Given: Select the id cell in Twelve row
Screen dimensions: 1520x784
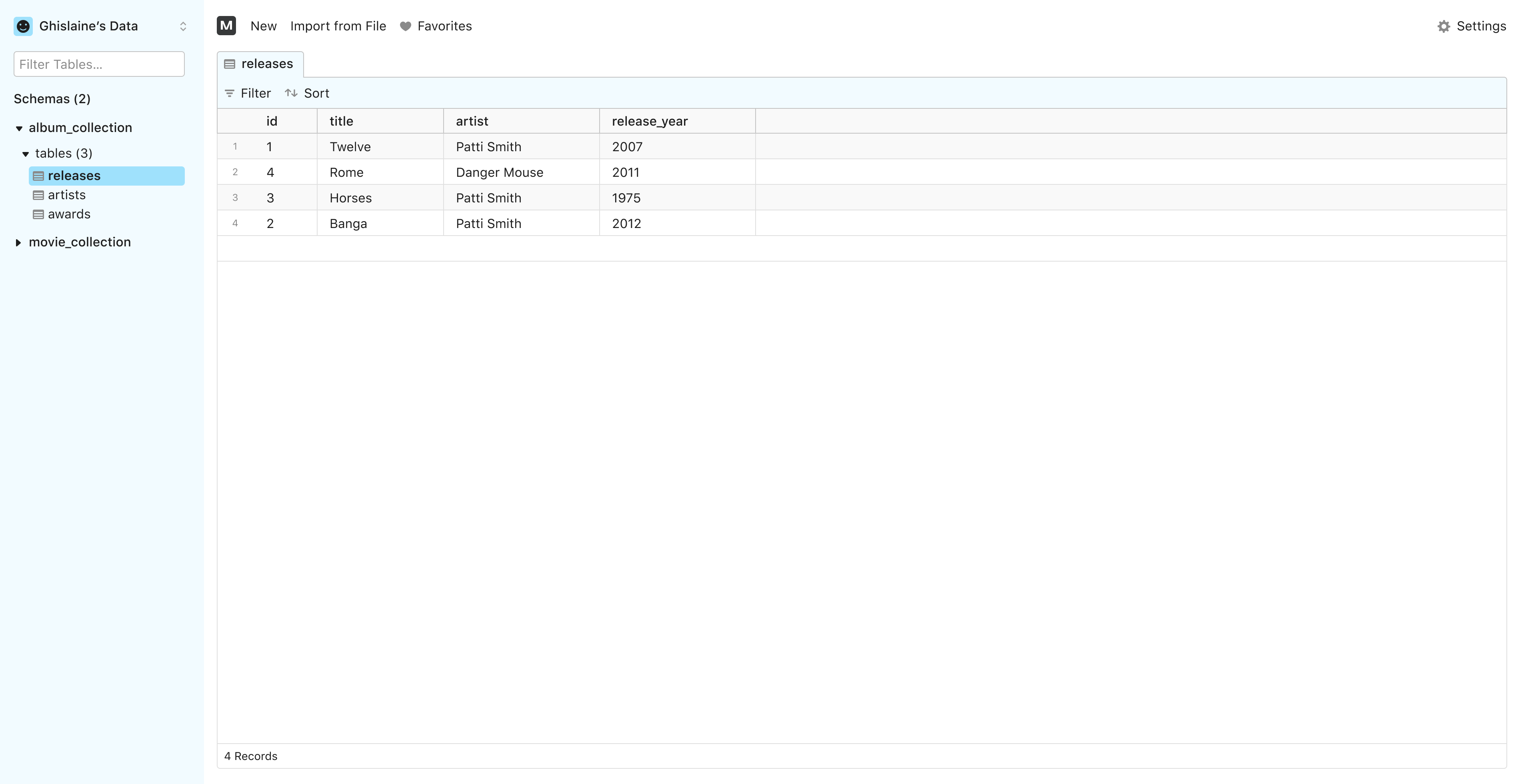Looking at the screenshot, I should 286,146.
